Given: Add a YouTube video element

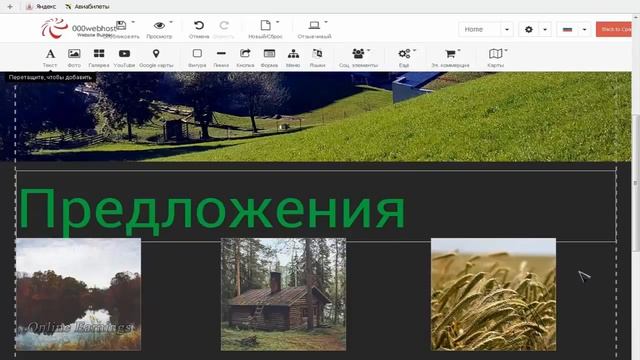Looking at the screenshot, I should click(124, 58).
